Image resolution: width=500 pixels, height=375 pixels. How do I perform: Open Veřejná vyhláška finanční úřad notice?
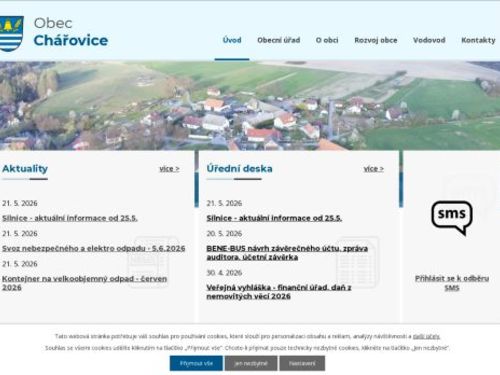279,292
